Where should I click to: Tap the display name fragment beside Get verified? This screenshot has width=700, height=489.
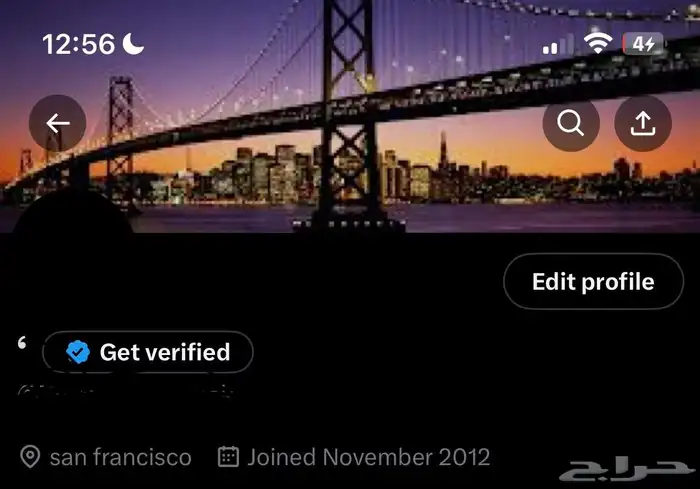pos(22,343)
